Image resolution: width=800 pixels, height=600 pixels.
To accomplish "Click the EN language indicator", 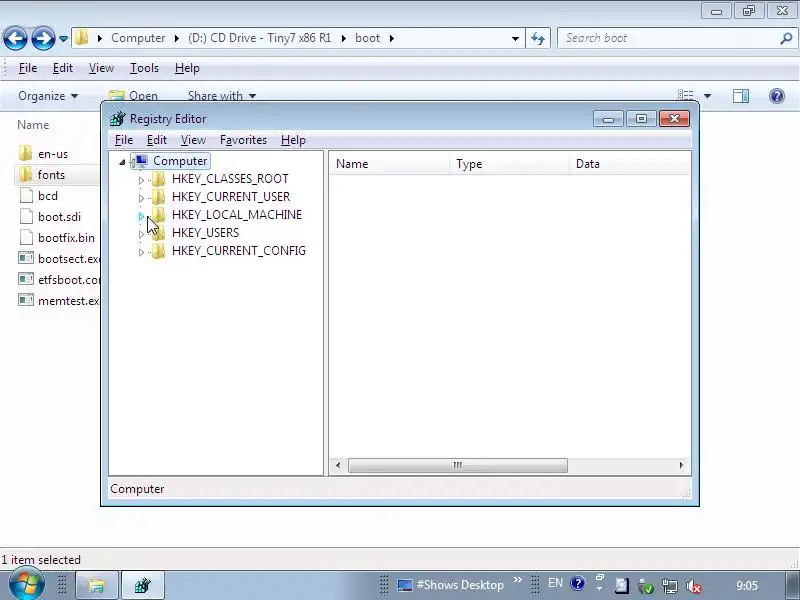I will pos(555,583).
